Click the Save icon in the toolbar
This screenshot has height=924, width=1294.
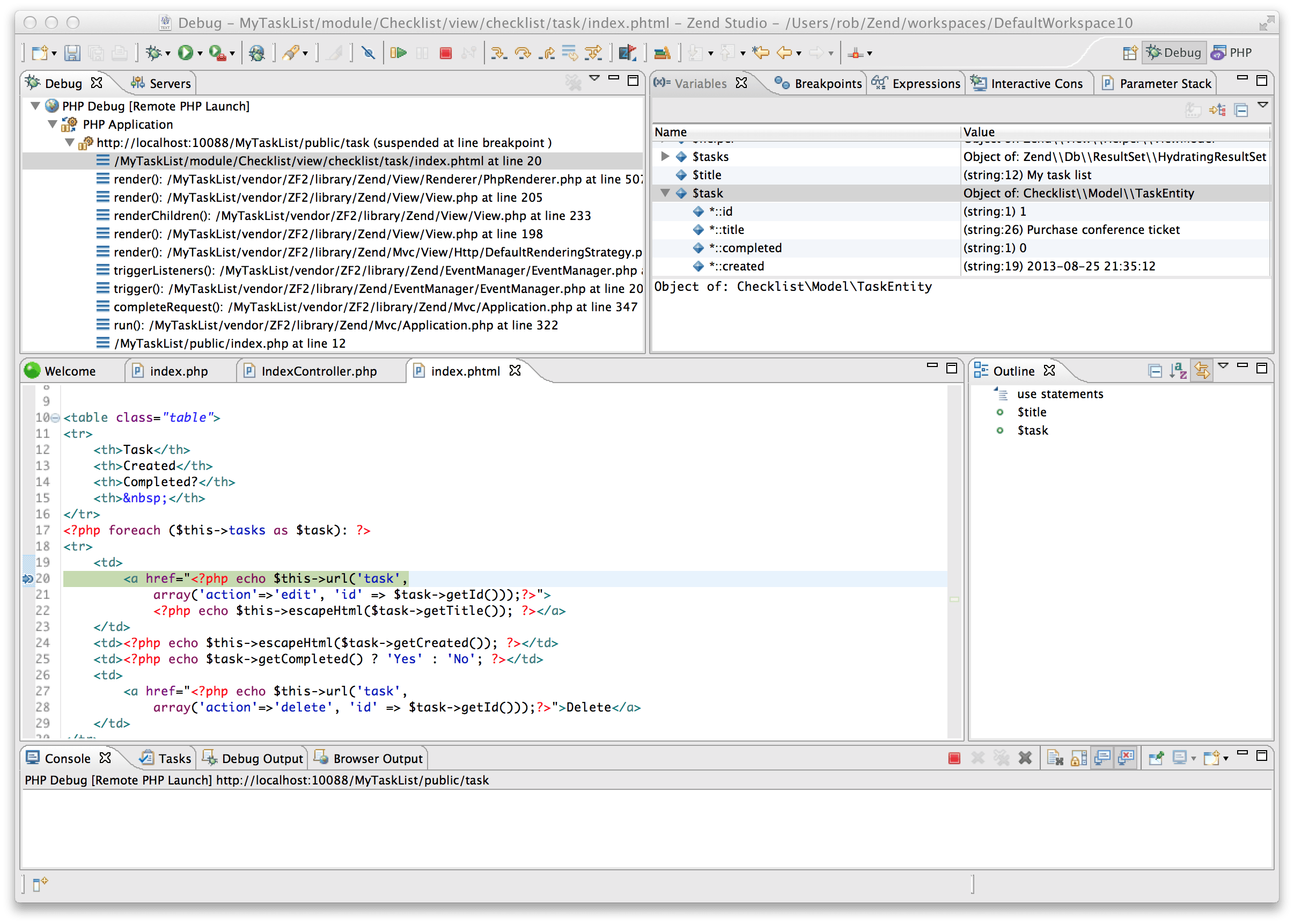point(72,53)
